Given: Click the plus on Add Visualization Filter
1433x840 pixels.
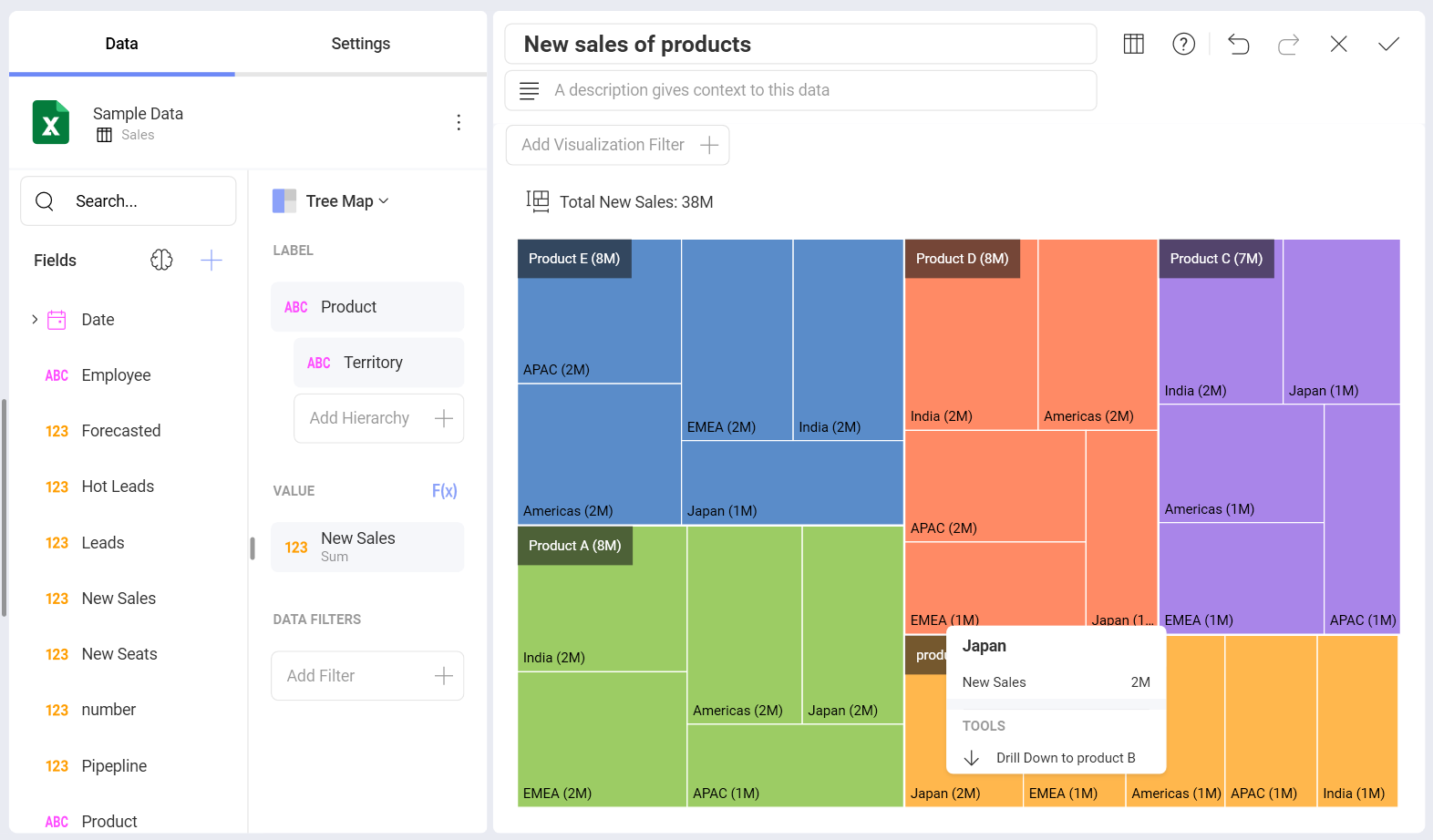Looking at the screenshot, I should 709,145.
